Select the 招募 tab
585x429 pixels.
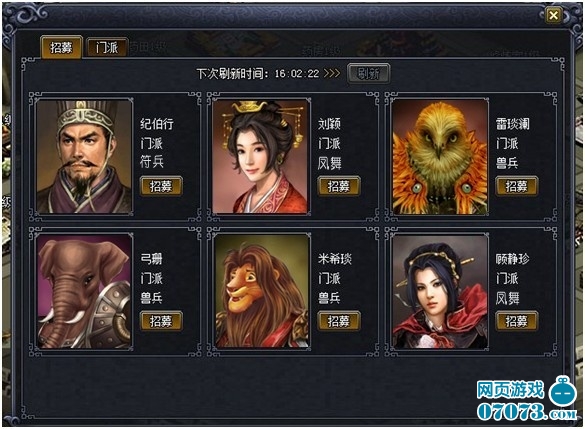click(61, 47)
